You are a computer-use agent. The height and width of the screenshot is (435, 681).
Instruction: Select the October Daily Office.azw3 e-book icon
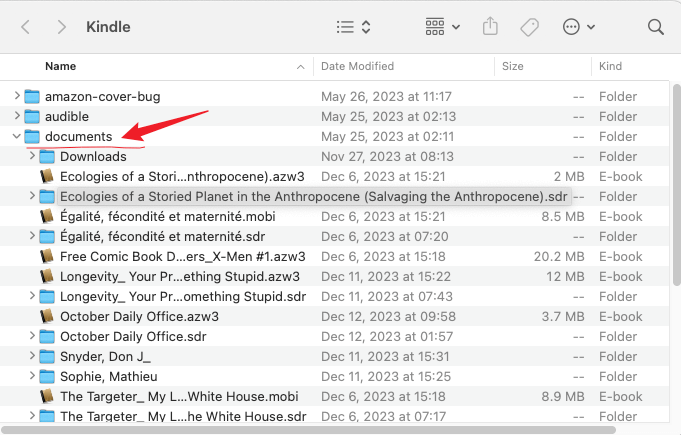[x=47, y=316]
